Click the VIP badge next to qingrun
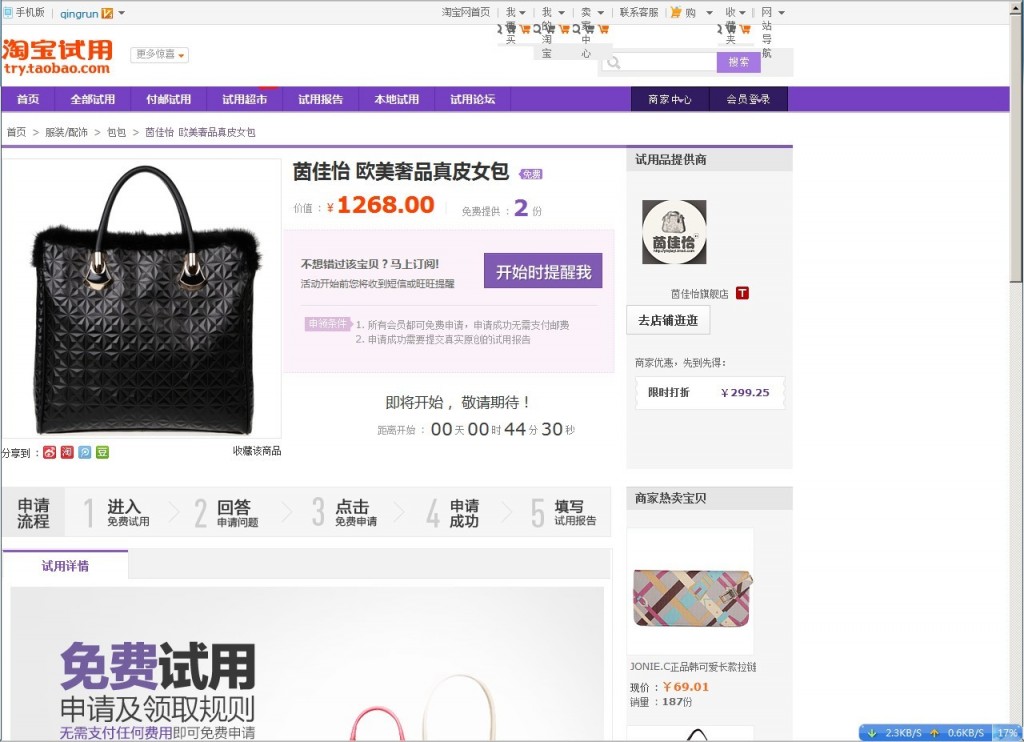Viewport: 1024px width, 742px height. click(108, 13)
